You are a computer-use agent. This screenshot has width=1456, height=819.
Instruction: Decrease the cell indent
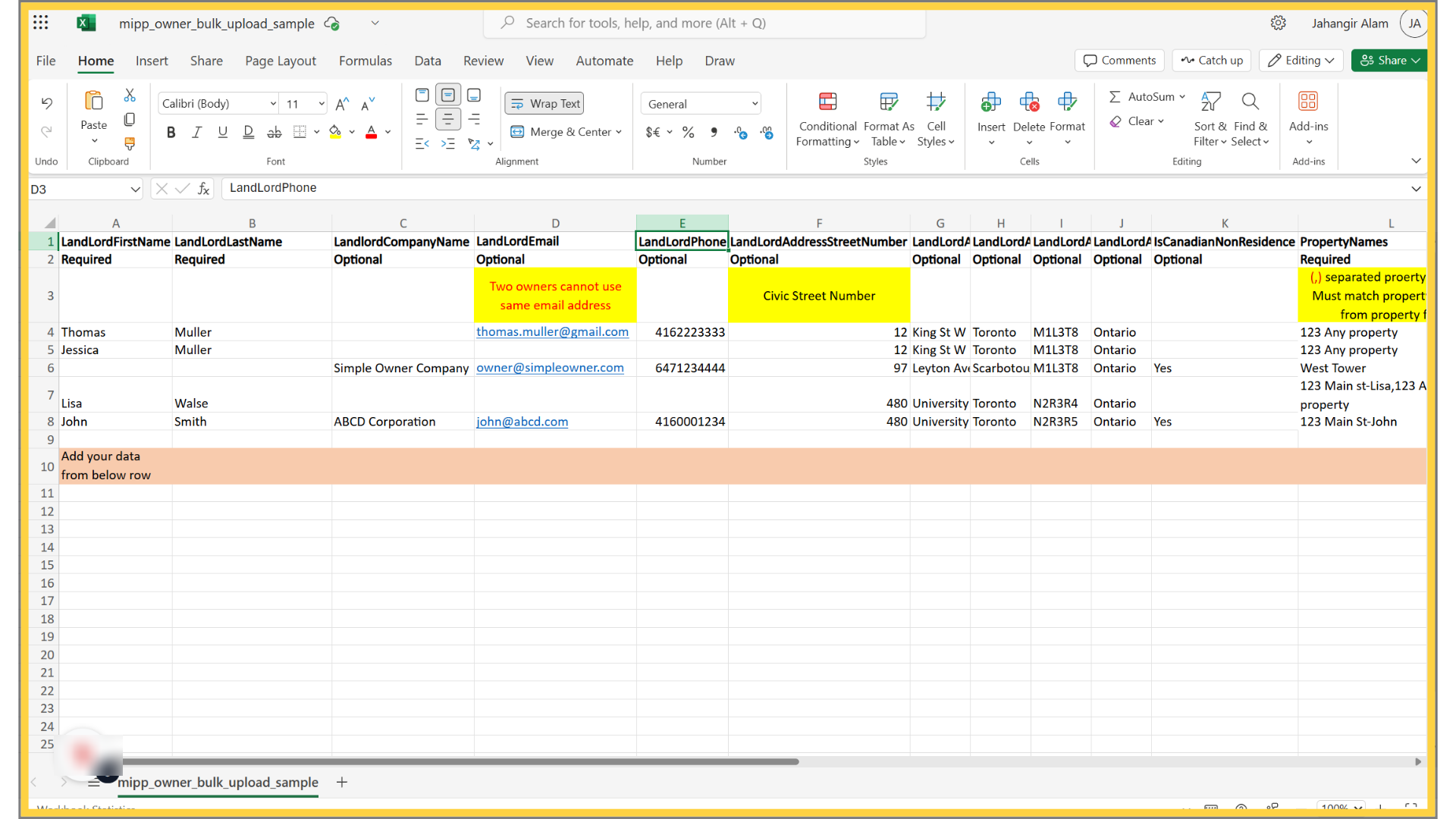point(422,143)
